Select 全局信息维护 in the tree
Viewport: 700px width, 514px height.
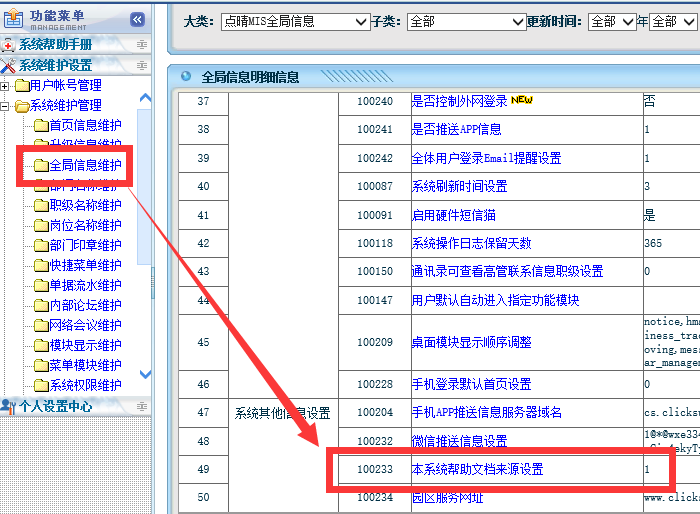click(85, 165)
